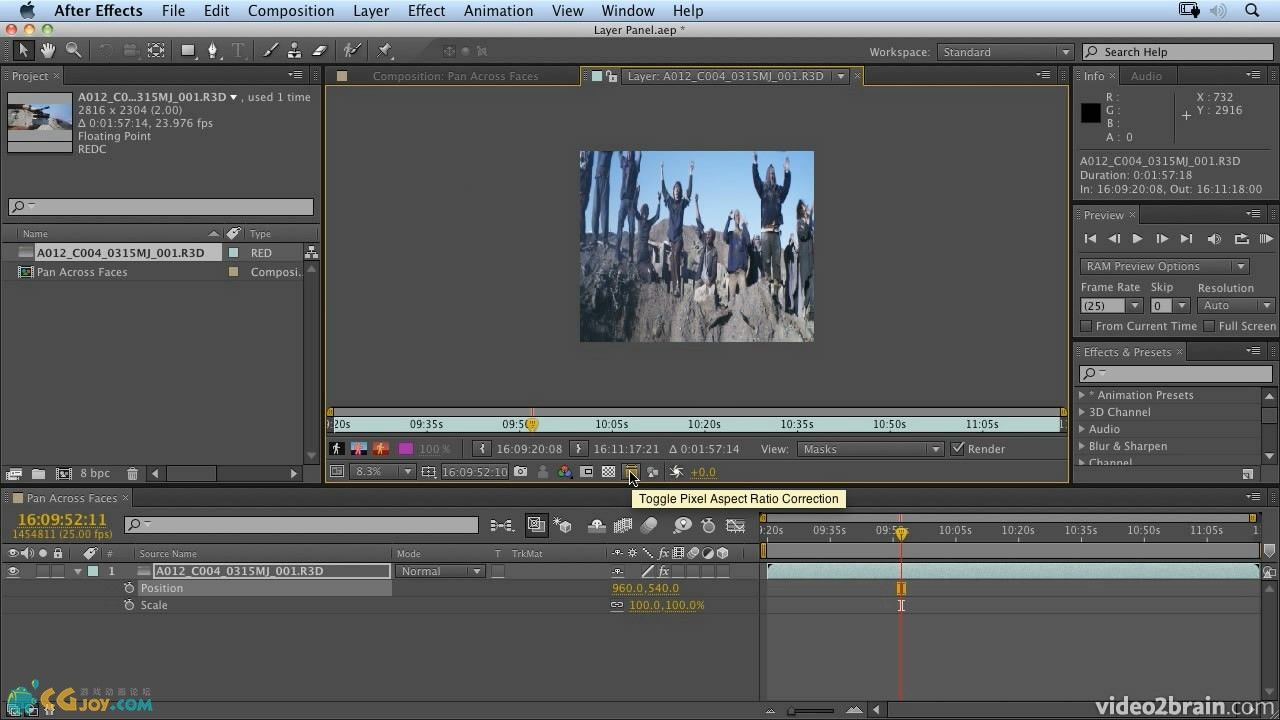
Task: Expand Blur & Sharpen effects category
Action: (x=1082, y=446)
